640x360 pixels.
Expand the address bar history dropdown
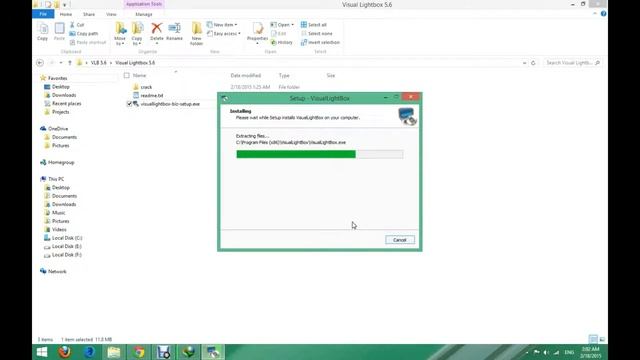click(x=524, y=63)
